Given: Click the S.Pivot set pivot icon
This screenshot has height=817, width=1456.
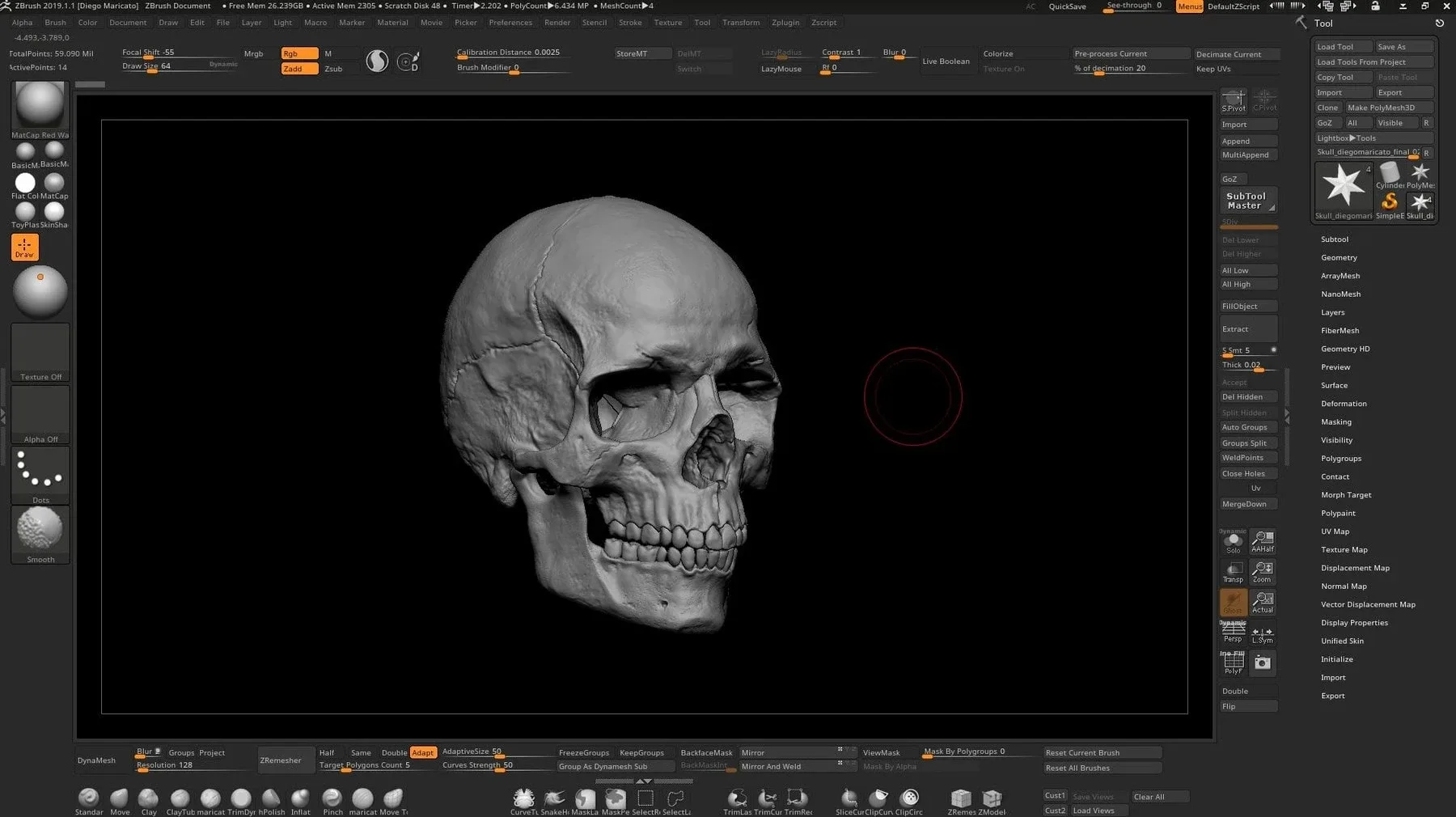Looking at the screenshot, I should [1234, 100].
